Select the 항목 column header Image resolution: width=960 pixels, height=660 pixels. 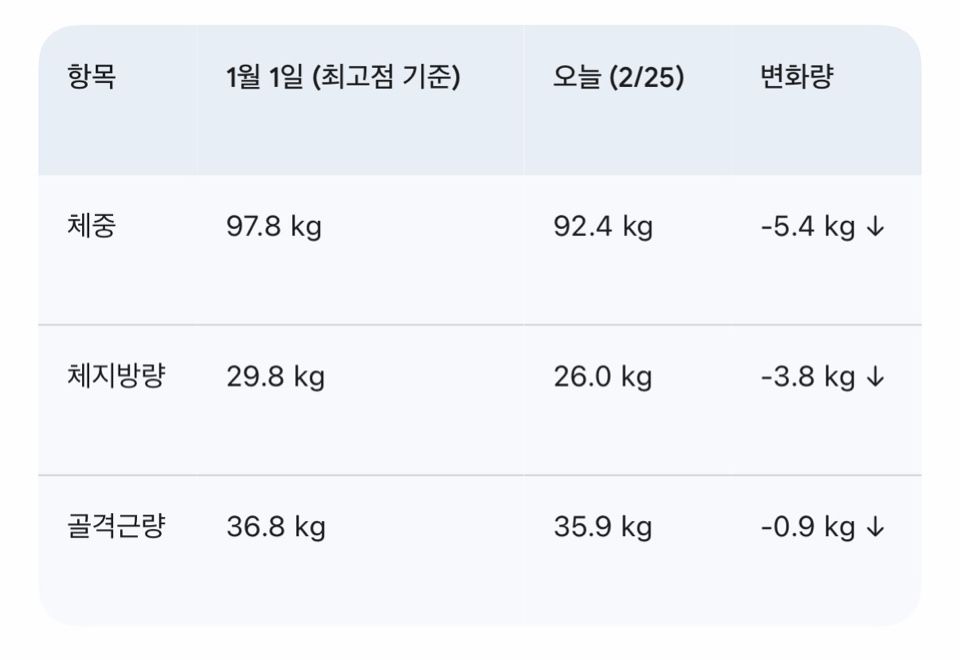click(x=92, y=77)
